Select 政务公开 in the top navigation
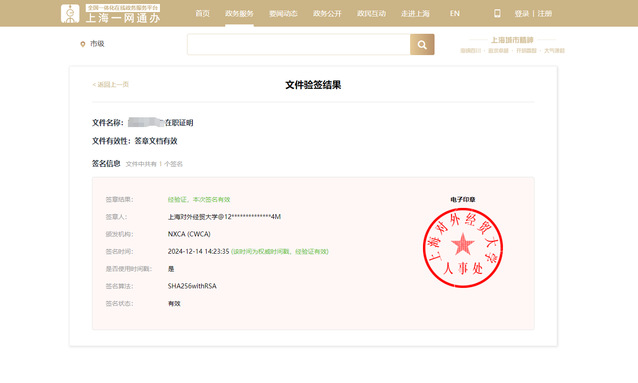Screen dimensions: 638x383 click(x=327, y=13)
